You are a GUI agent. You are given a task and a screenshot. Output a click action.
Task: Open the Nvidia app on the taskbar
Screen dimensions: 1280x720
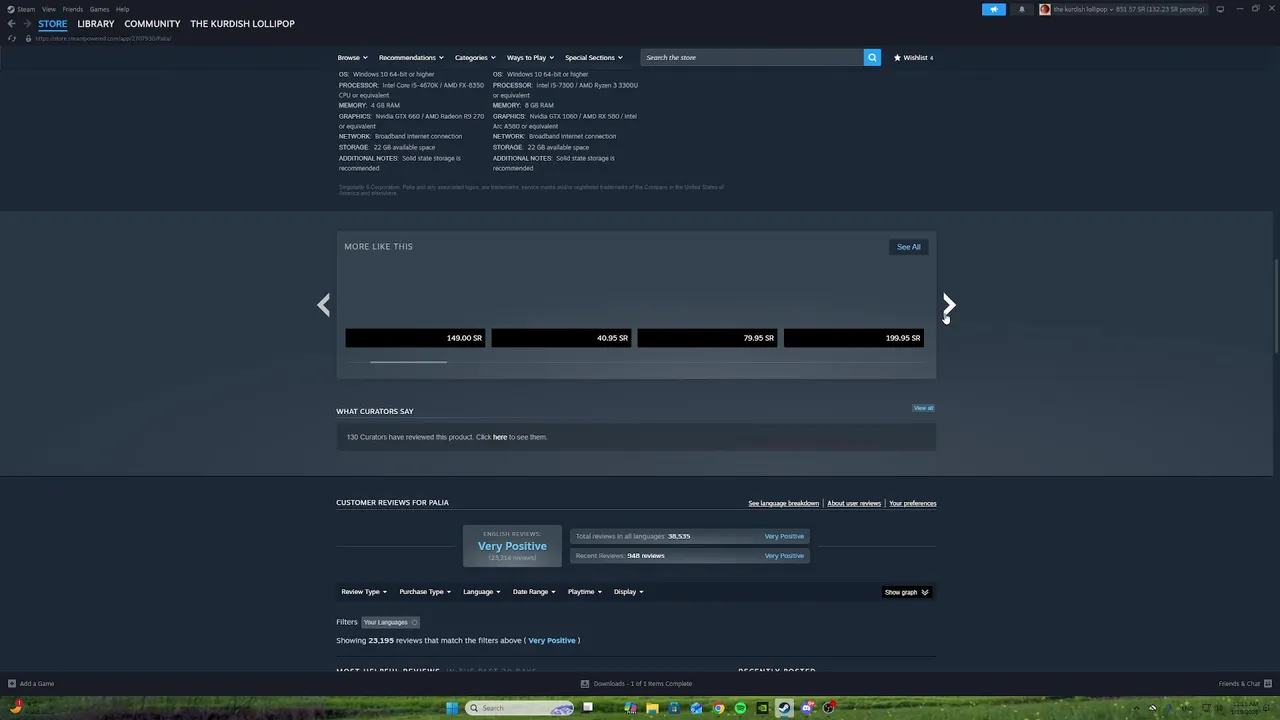[x=762, y=708]
